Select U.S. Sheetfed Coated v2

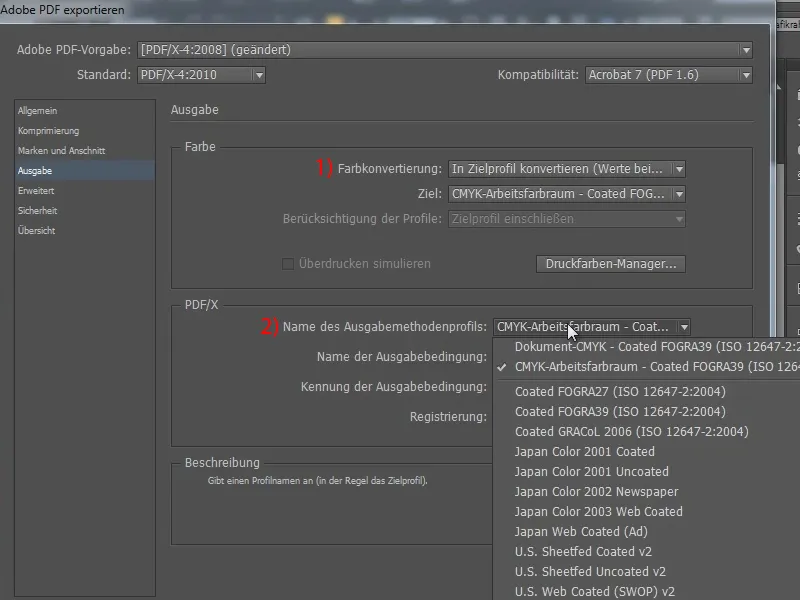(x=646, y=552)
